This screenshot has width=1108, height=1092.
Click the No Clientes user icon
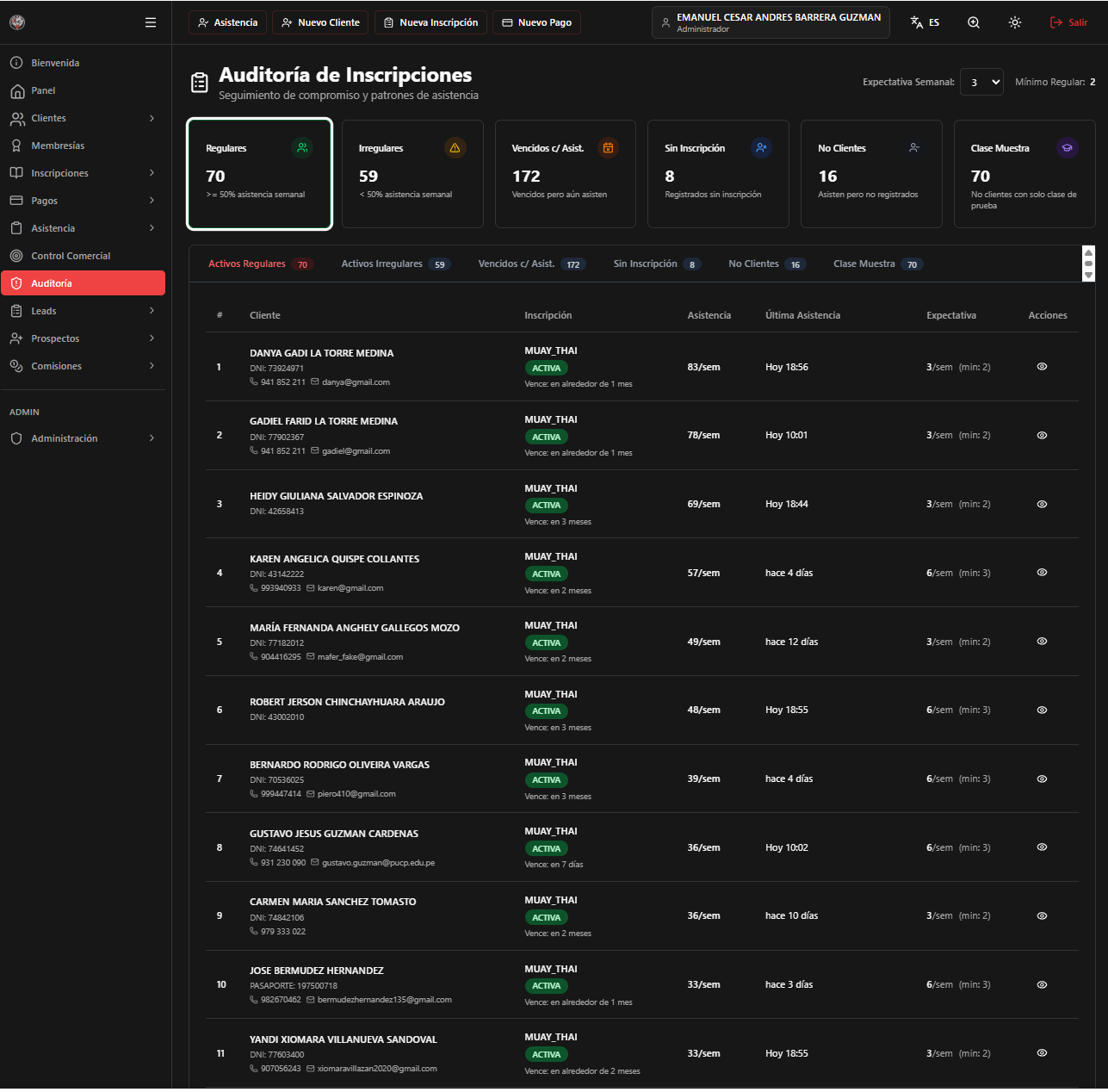point(914,148)
